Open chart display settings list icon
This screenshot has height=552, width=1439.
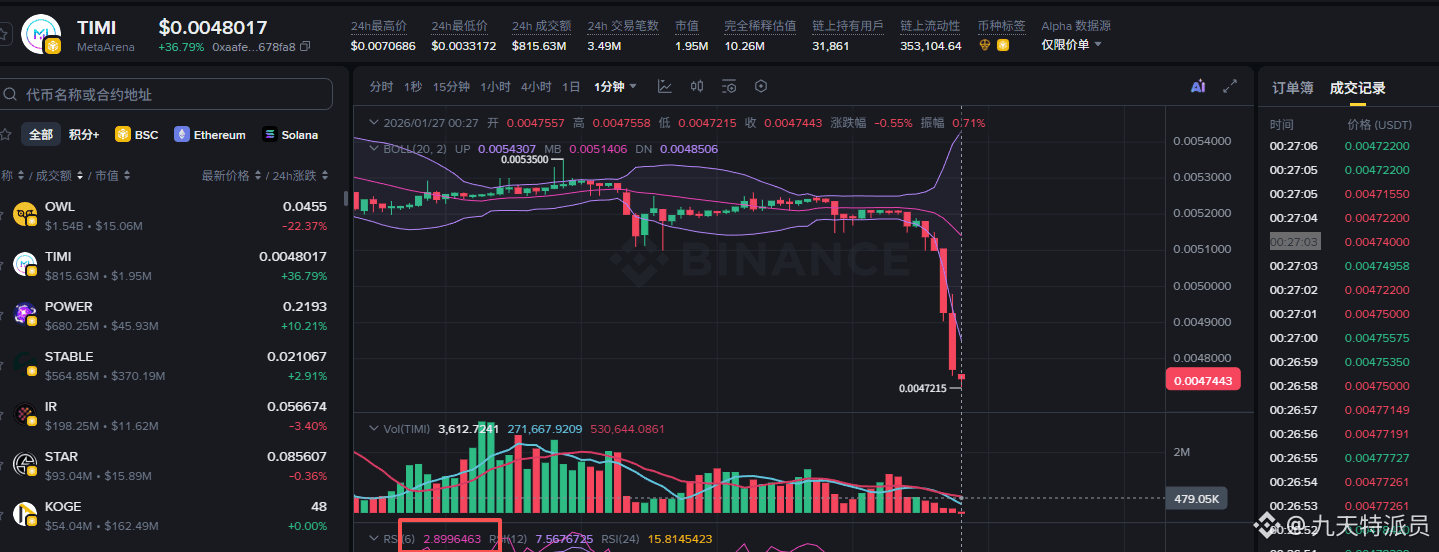pos(729,87)
